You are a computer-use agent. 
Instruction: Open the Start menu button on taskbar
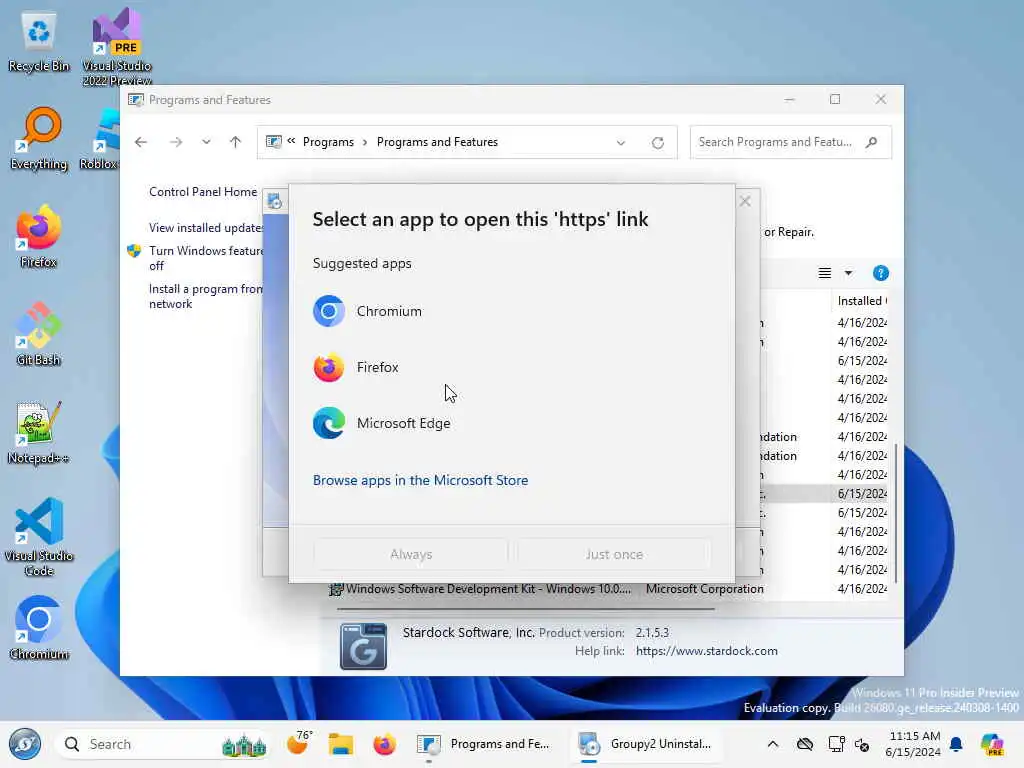coord(25,744)
